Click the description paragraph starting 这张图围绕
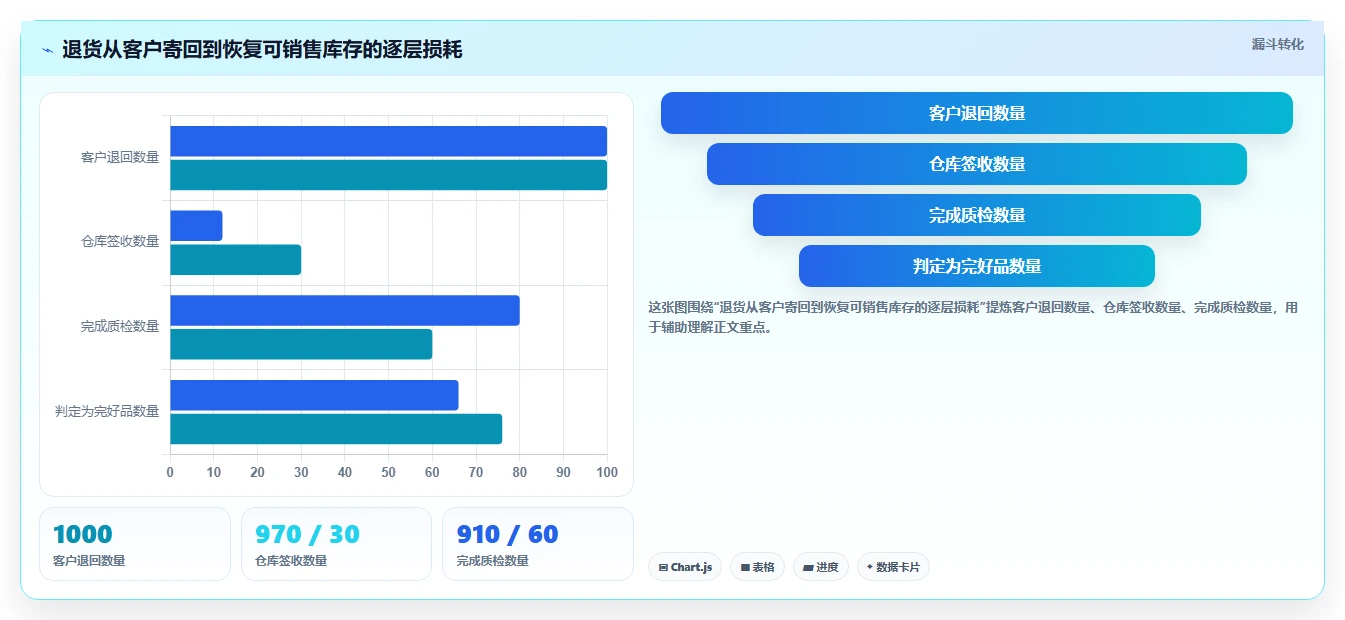The height and width of the screenshot is (620, 1345). (973, 317)
